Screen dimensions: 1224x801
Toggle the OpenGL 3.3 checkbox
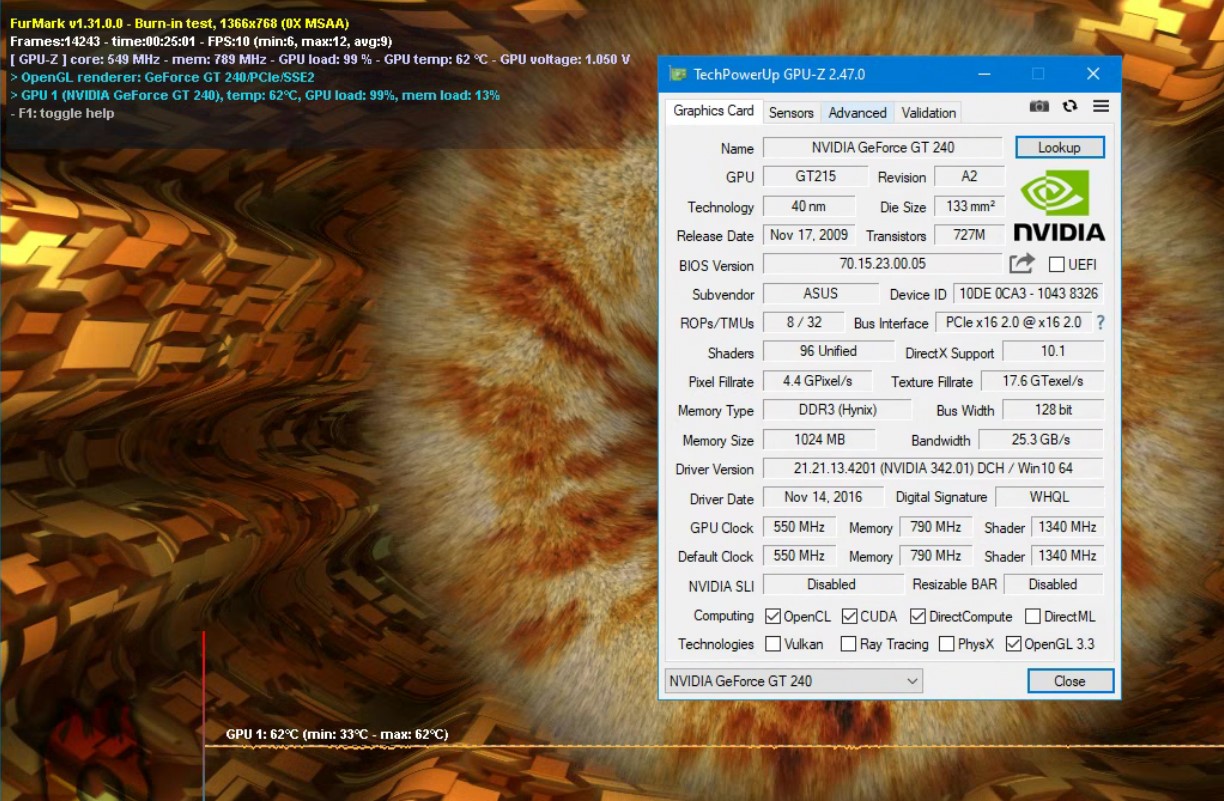[x=1013, y=644]
